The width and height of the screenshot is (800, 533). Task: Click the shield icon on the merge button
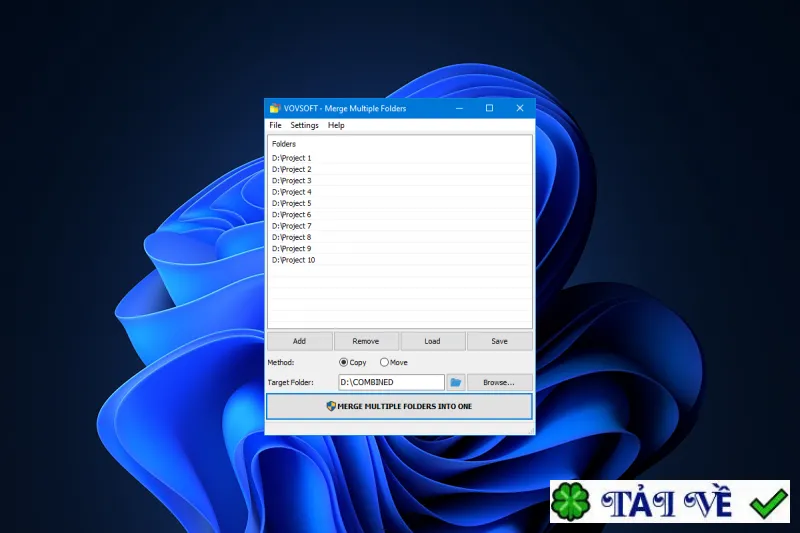point(331,406)
